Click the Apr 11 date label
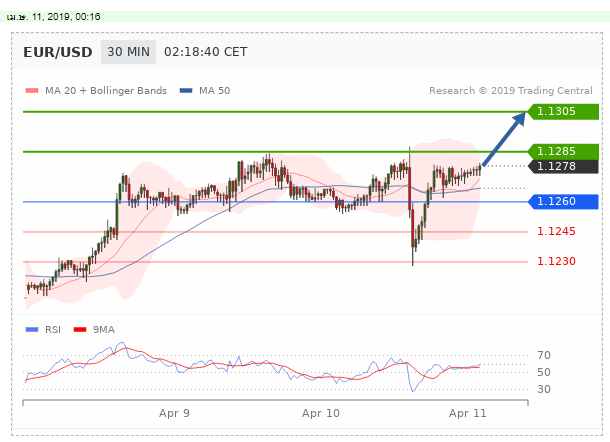The width and height of the screenshot is (610, 442). (468, 413)
